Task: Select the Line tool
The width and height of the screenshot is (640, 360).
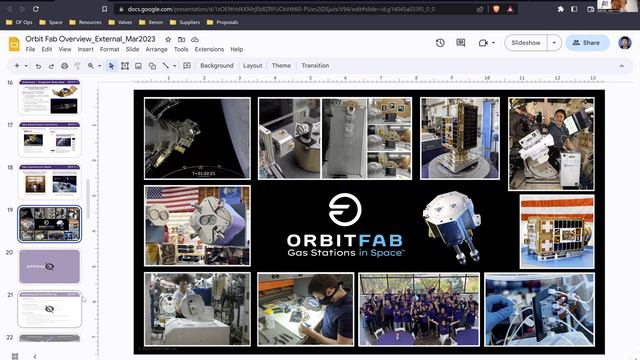Action: pyautogui.click(x=166, y=66)
